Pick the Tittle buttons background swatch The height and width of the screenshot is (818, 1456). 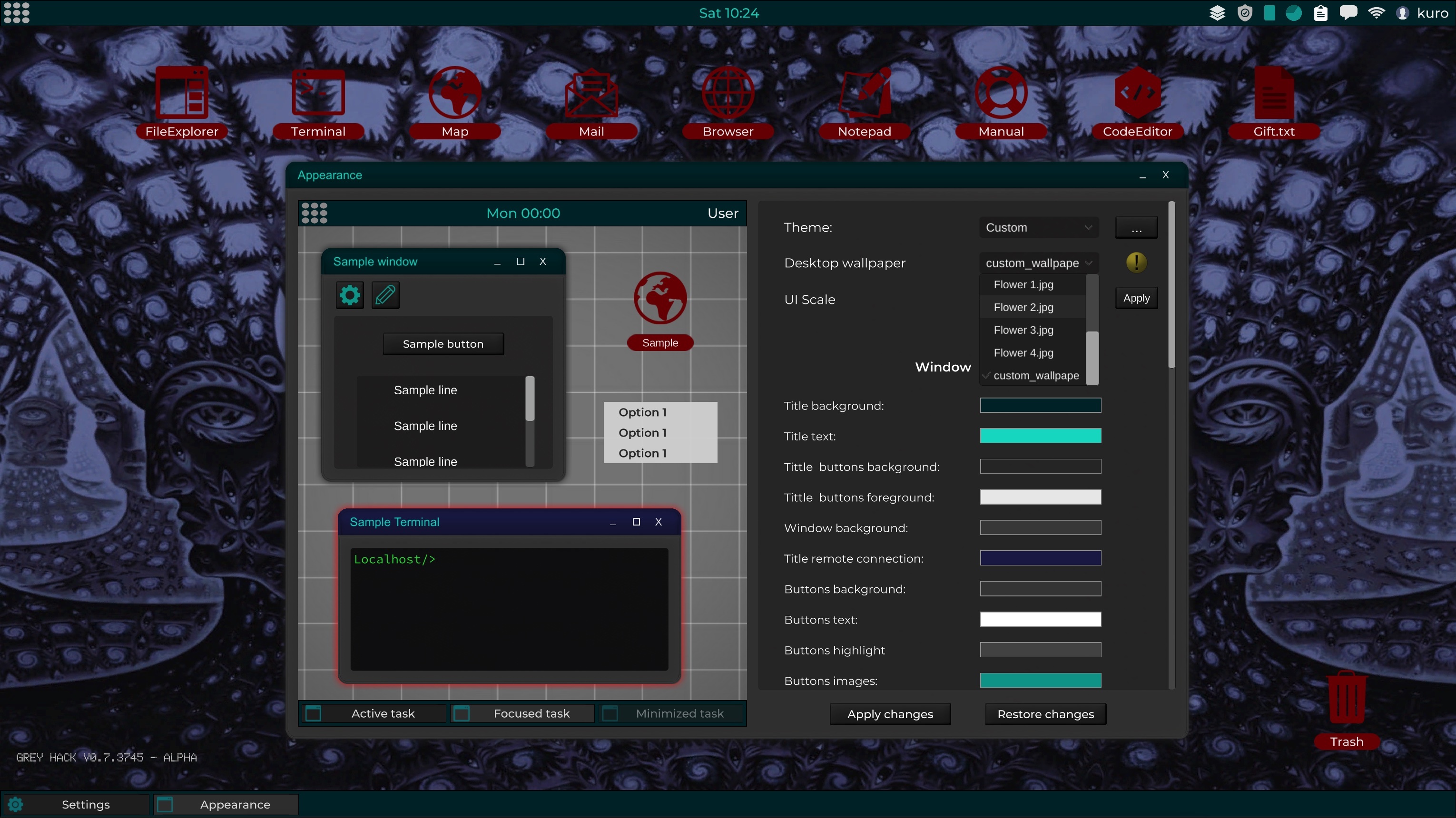[1041, 466]
